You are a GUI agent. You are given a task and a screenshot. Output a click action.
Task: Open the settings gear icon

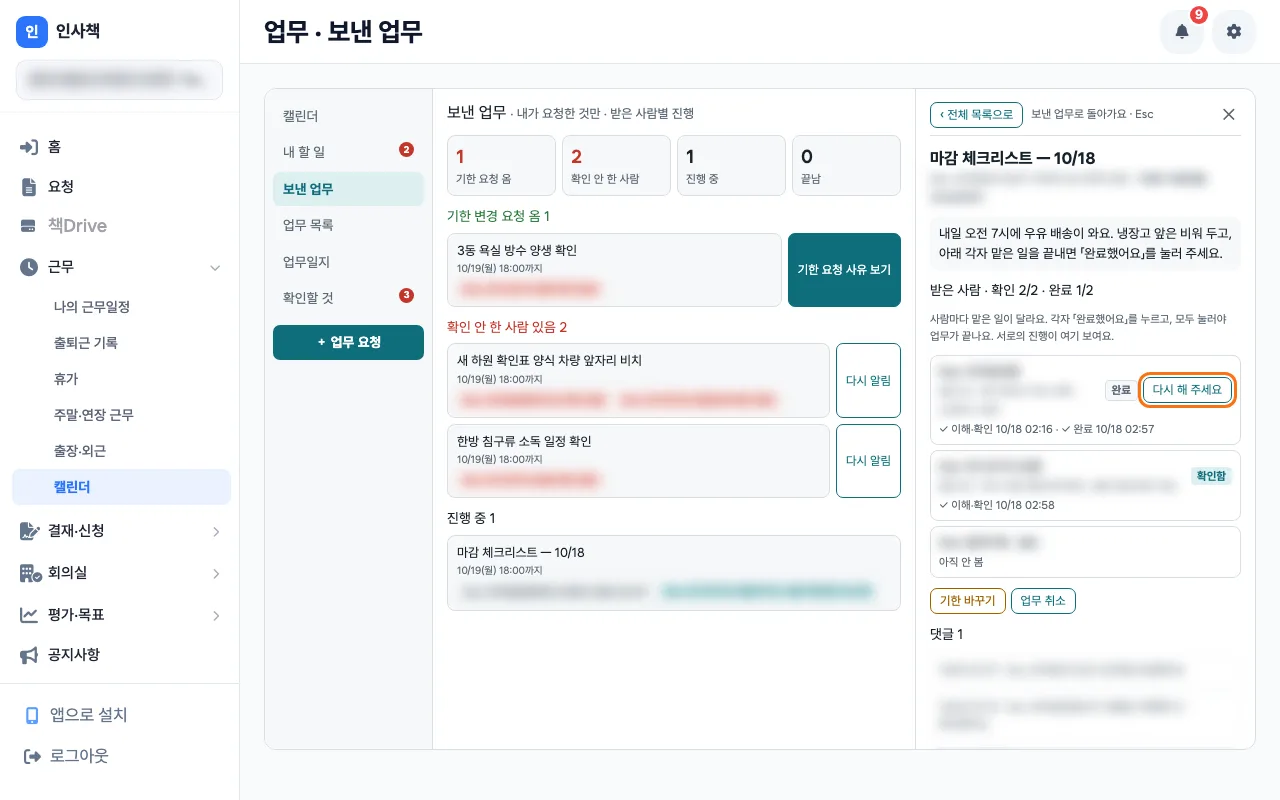point(1234,32)
